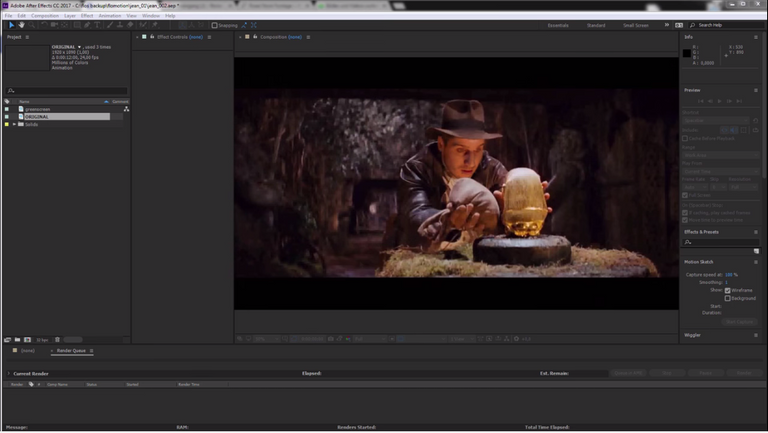This screenshot has width=768, height=433.
Task: Open Motion Sketch panel menu icon
Action: [756, 262]
